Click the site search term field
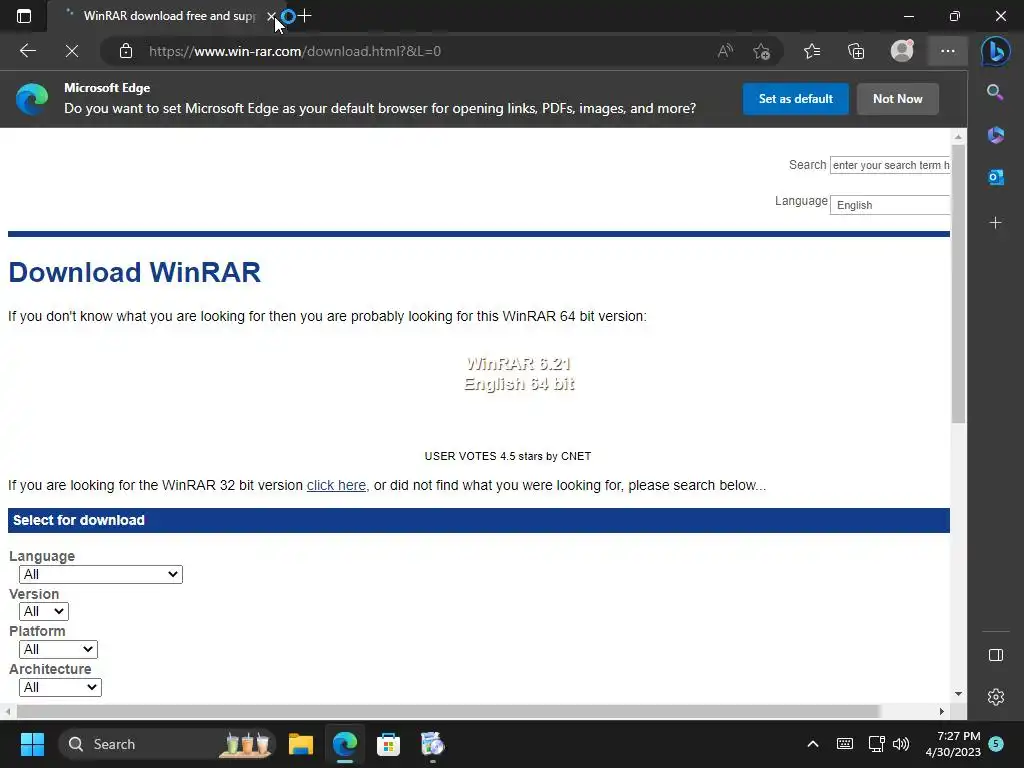Image resolution: width=1024 pixels, height=768 pixels. pyautogui.click(x=889, y=165)
